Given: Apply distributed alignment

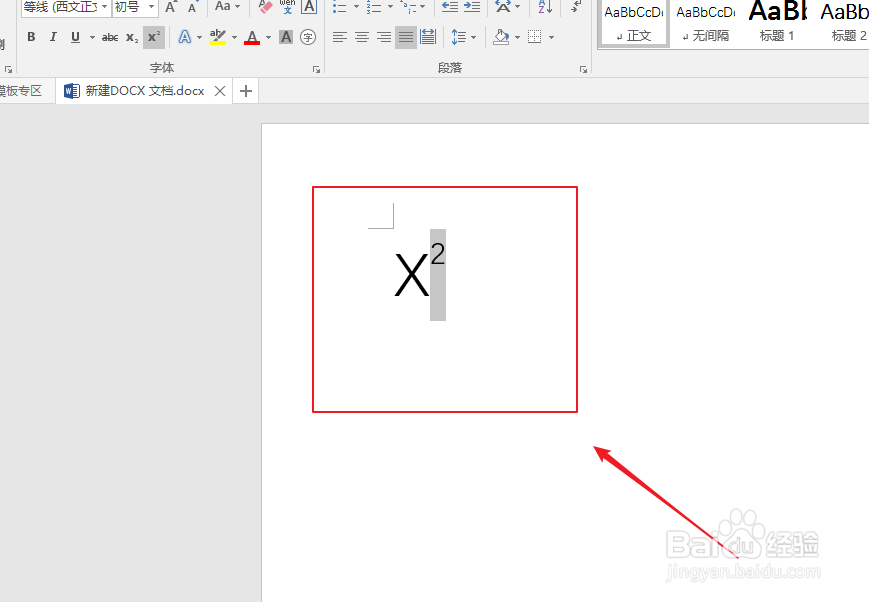Looking at the screenshot, I should click(428, 37).
